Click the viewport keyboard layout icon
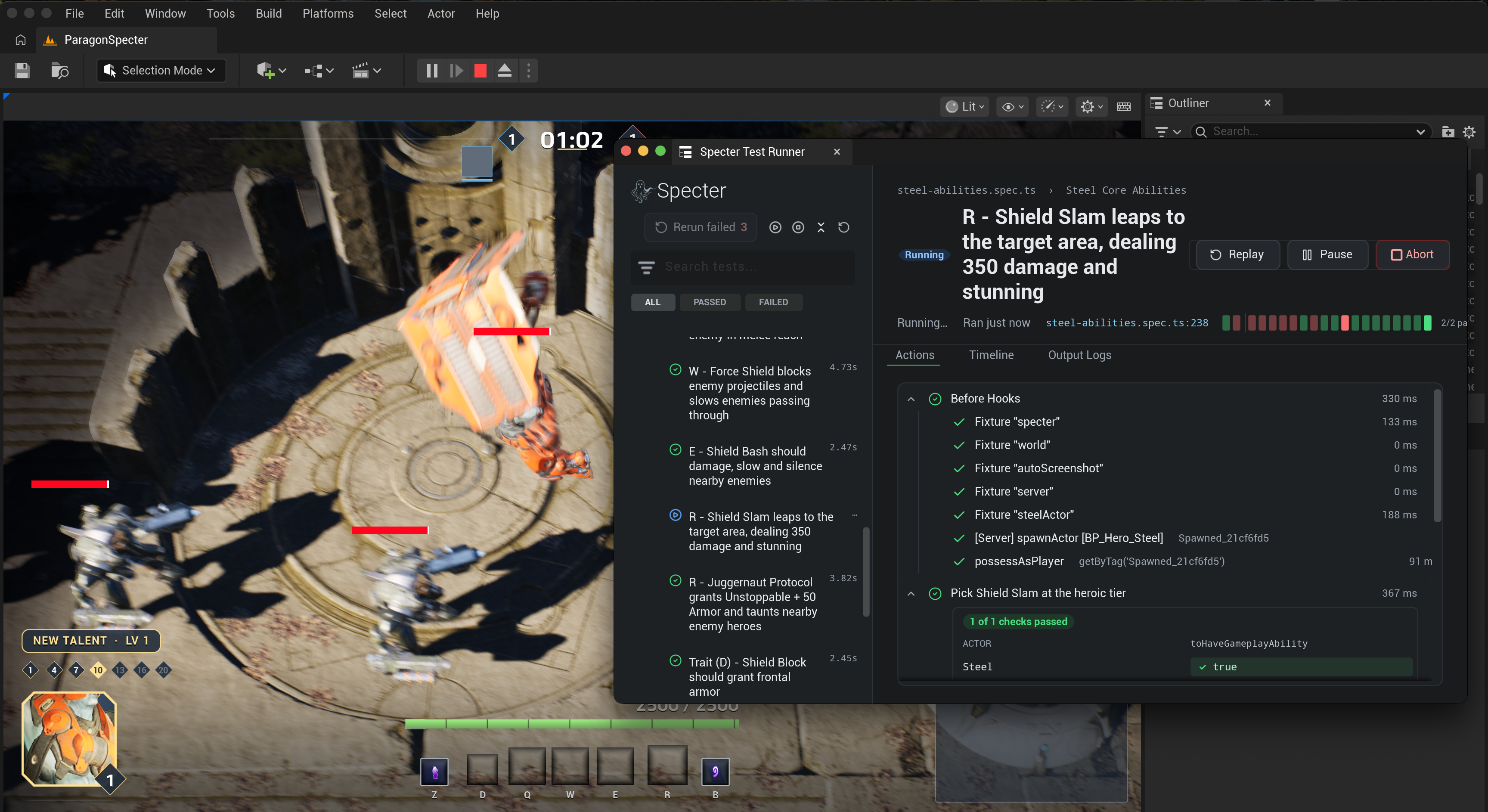Viewport: 1488px width, 812px height. pos(1123,106)
